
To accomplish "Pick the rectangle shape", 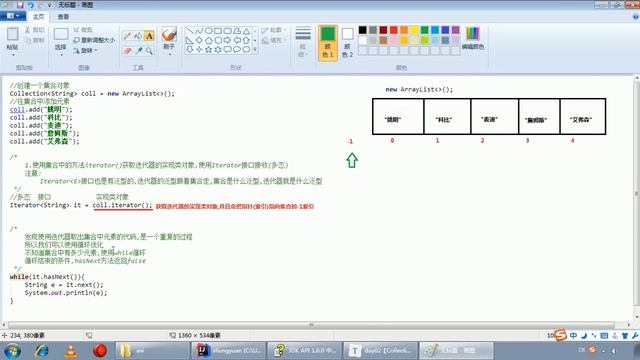I will tap(218, 31).
